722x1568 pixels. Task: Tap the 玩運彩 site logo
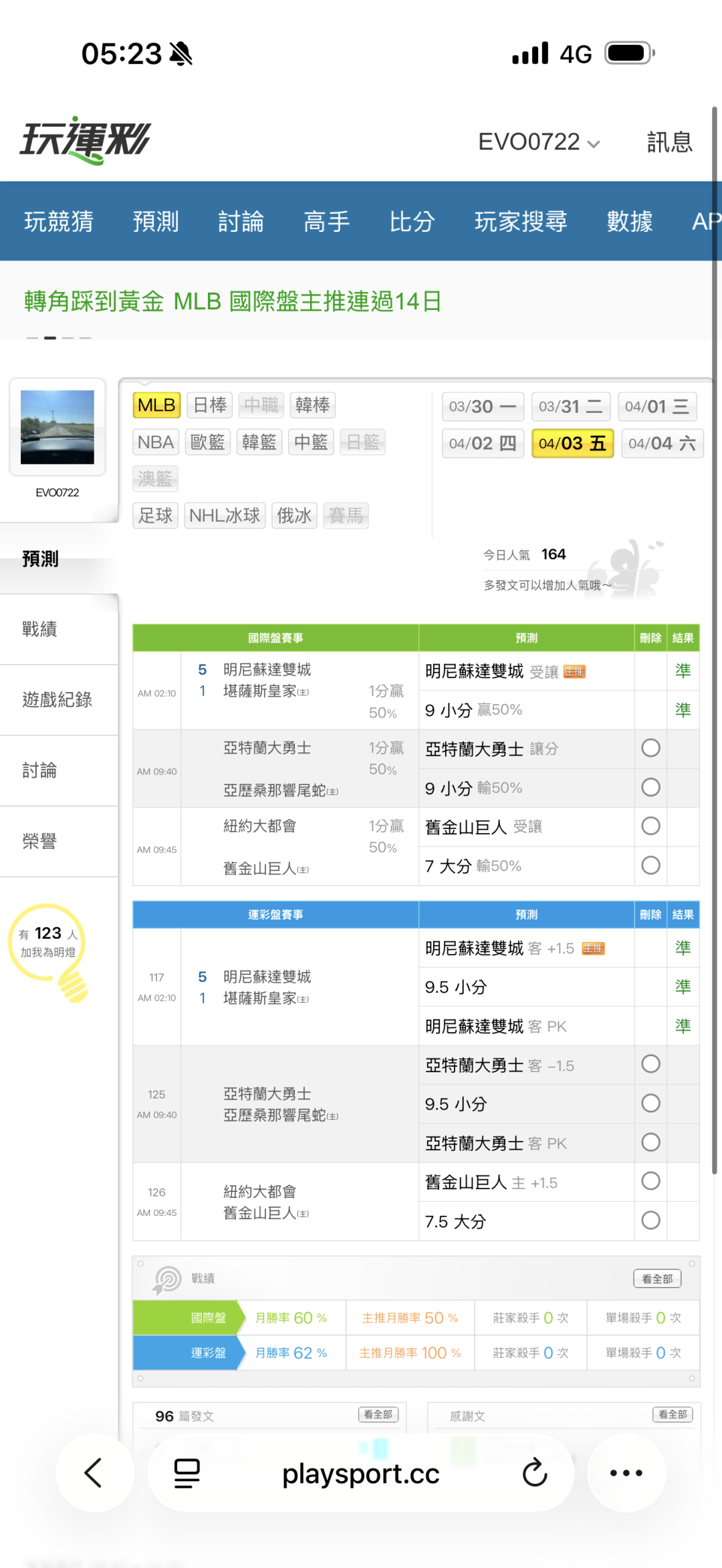point(85,140)
